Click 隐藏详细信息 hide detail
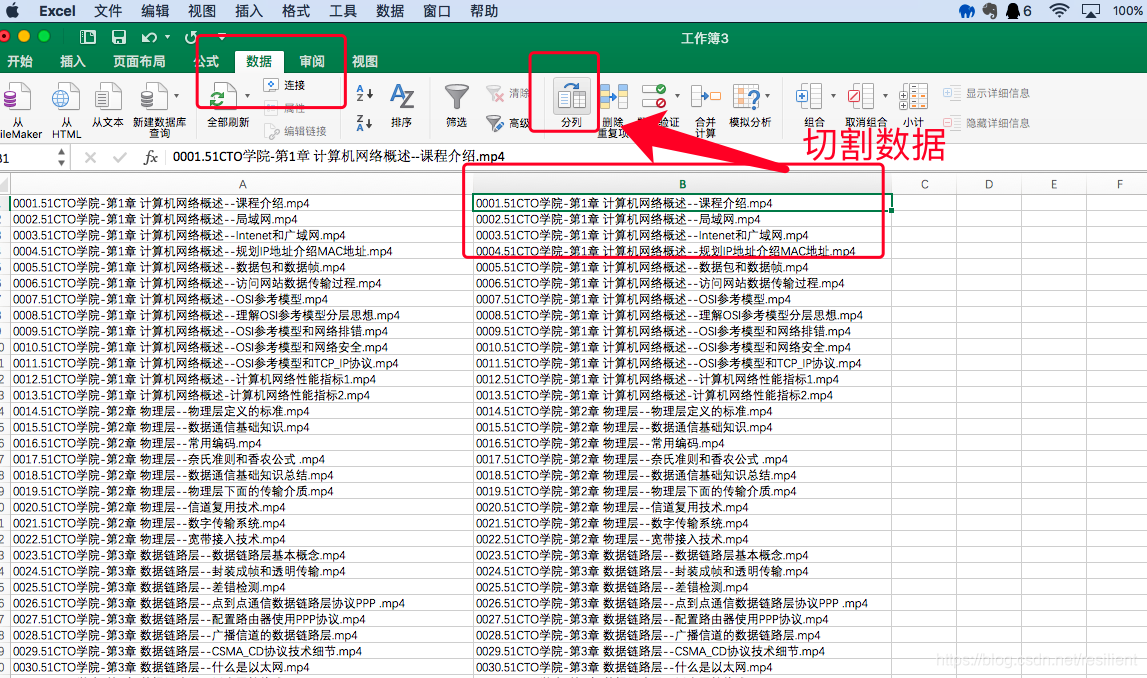The width and height of the screenshot is (1147, 678). point(986,123)
